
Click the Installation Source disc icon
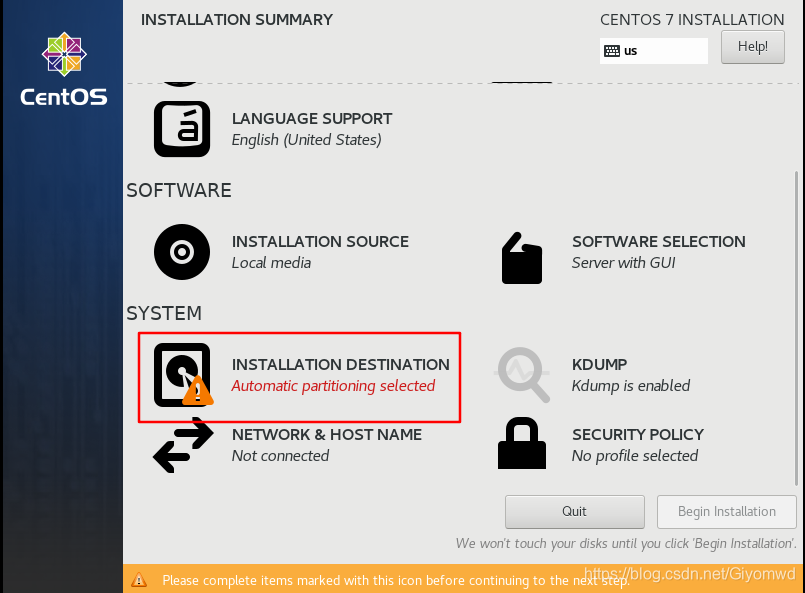(x=182, y=252)
